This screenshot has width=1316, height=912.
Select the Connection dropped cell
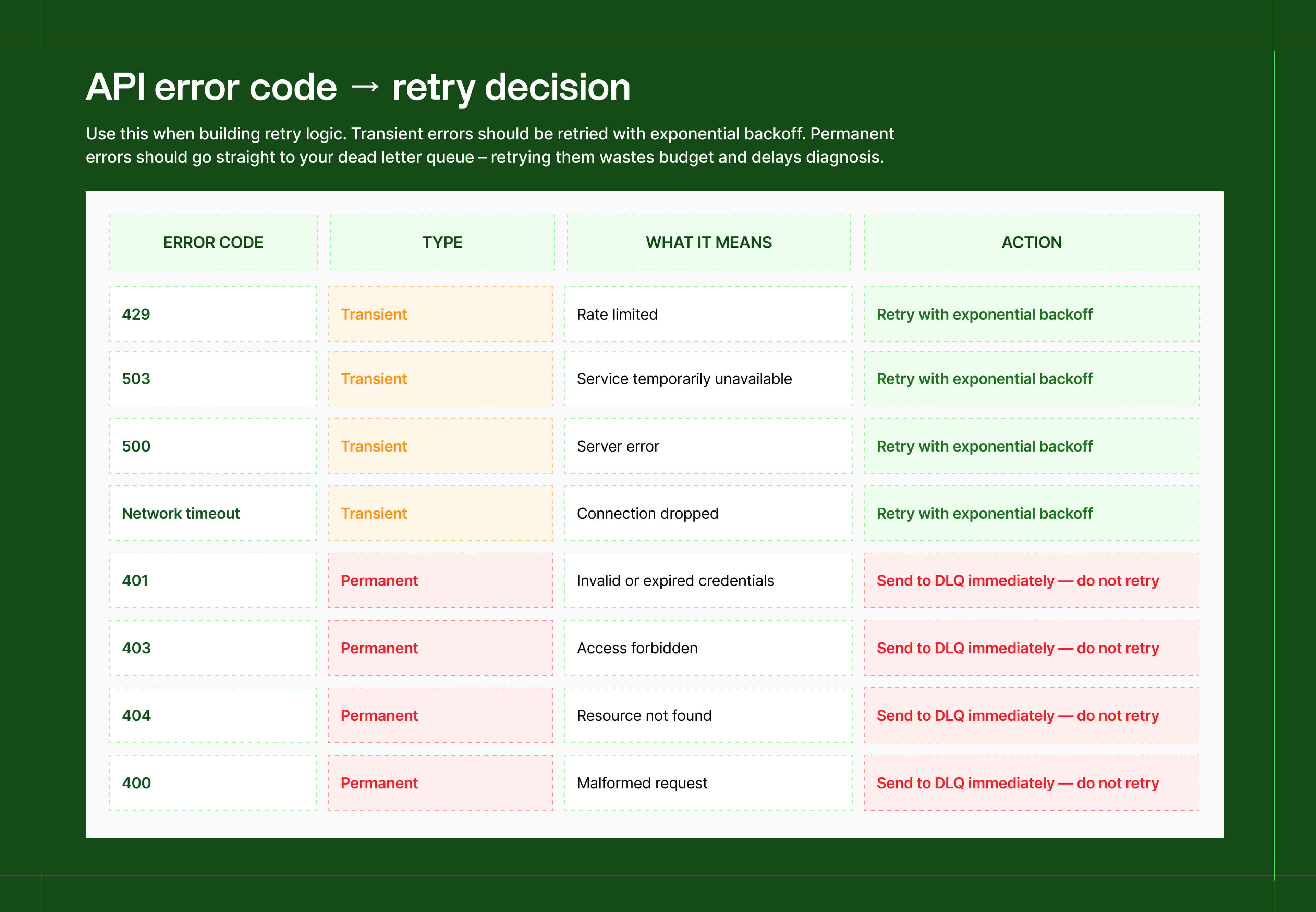point(708,513)
